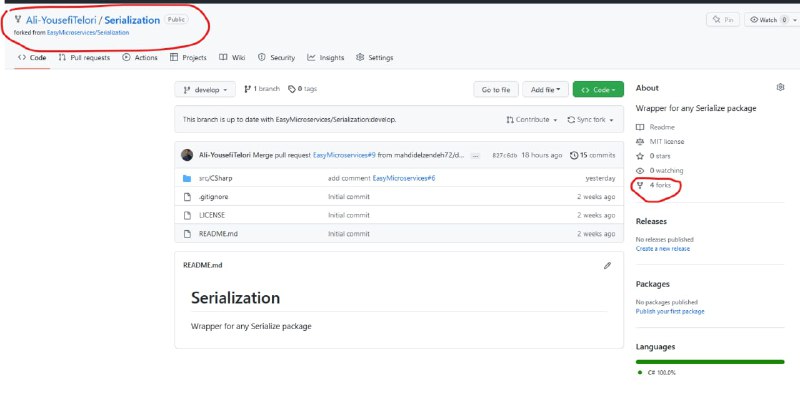This screenshot has height=399, width=800.
Task: Edit README with the pencil icon
Action: 607,265
